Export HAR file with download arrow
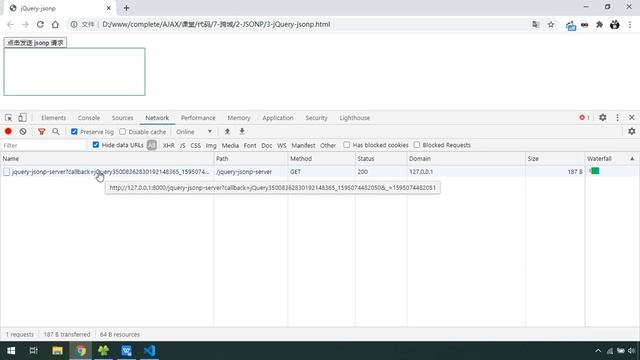This screenshot has width=640, height=360. pyautogui.click(x=242, y=131)
